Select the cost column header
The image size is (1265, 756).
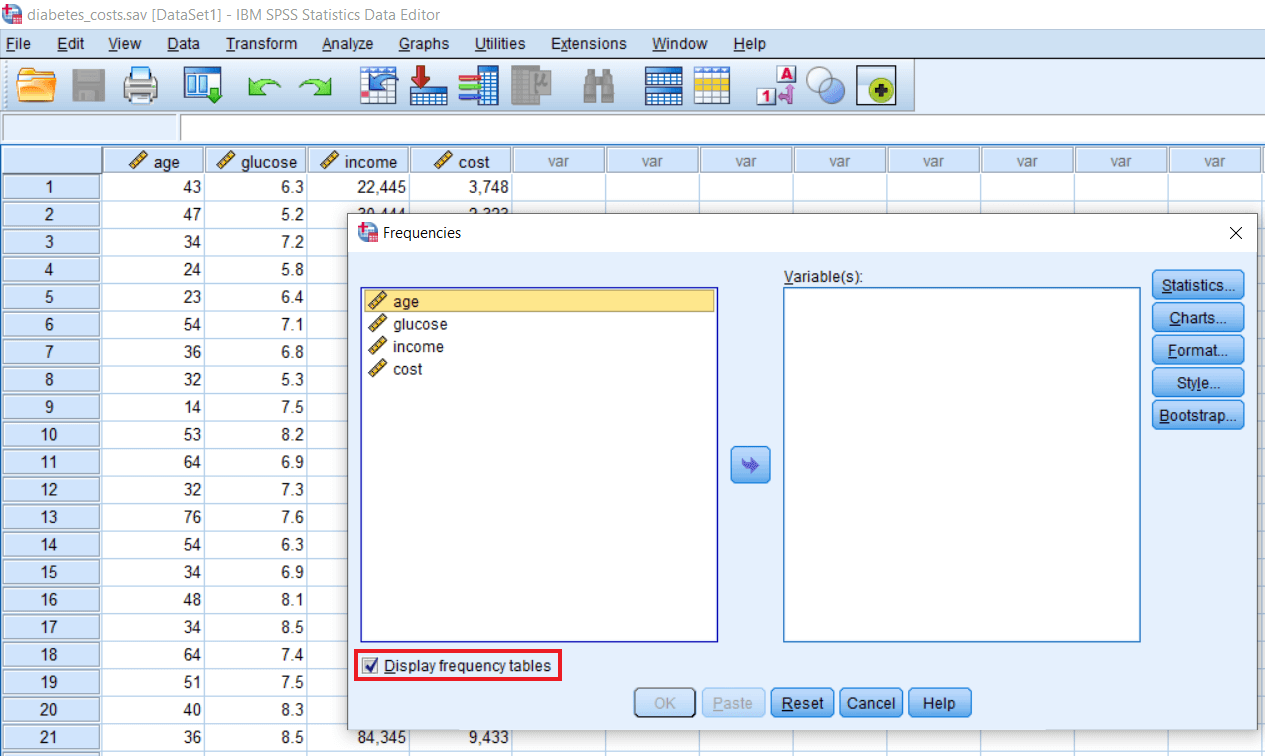click(461, 161)
